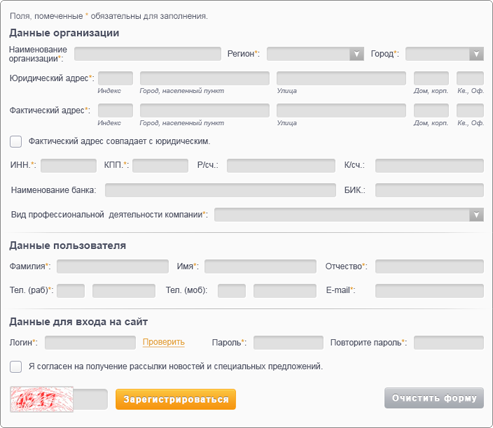
Task: Click the Зарегистрироваться button
Action: [176, 399]
